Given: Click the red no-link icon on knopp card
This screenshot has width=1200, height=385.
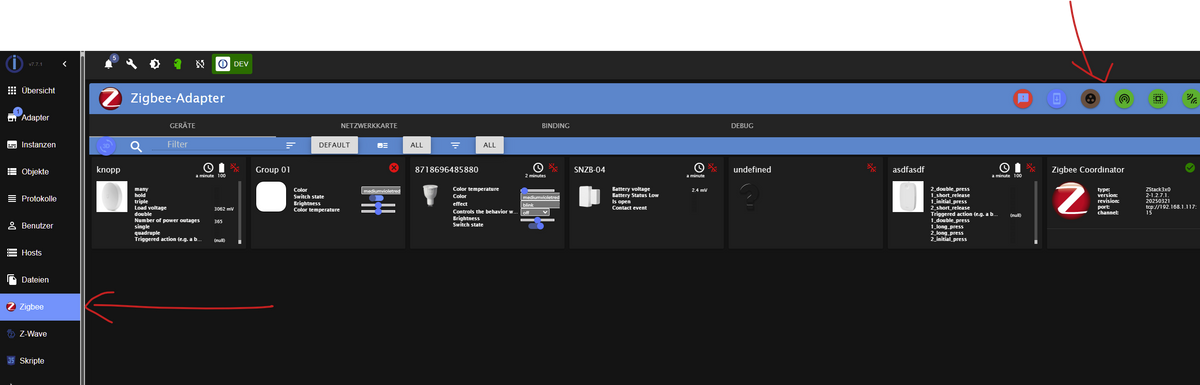Looking at the screenshot, I should pos(234,168).
